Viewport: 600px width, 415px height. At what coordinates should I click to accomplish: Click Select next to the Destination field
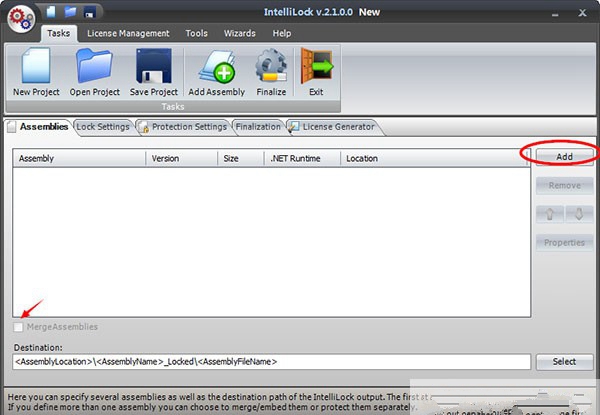point(564,362)
